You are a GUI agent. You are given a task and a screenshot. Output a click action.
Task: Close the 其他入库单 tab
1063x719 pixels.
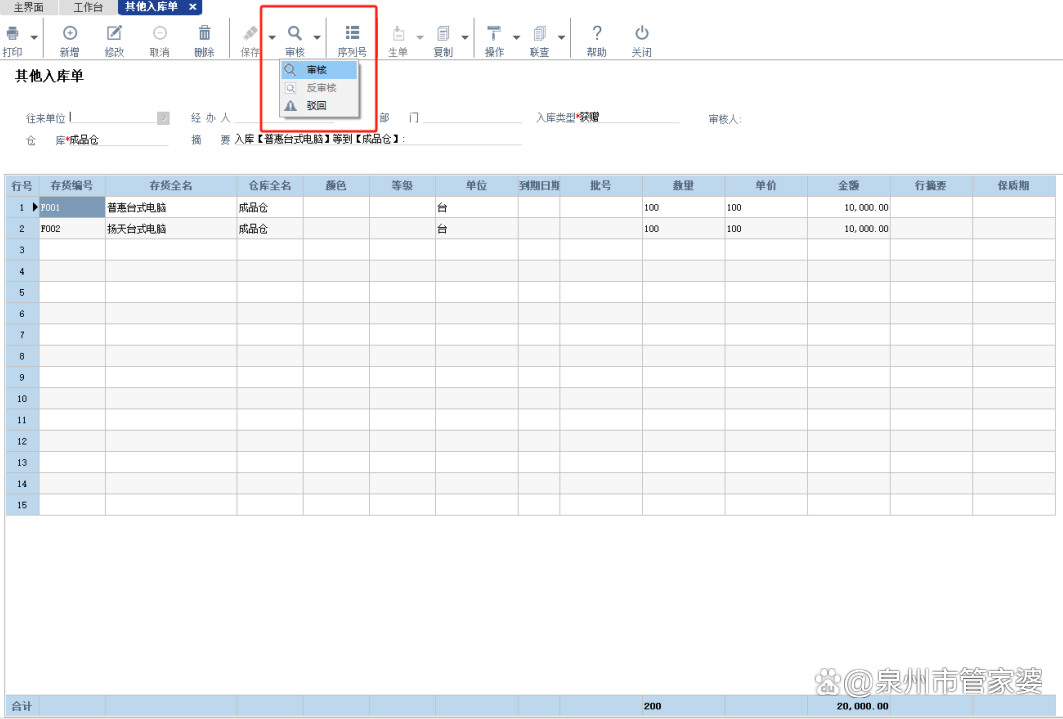[x=193, y=7]
